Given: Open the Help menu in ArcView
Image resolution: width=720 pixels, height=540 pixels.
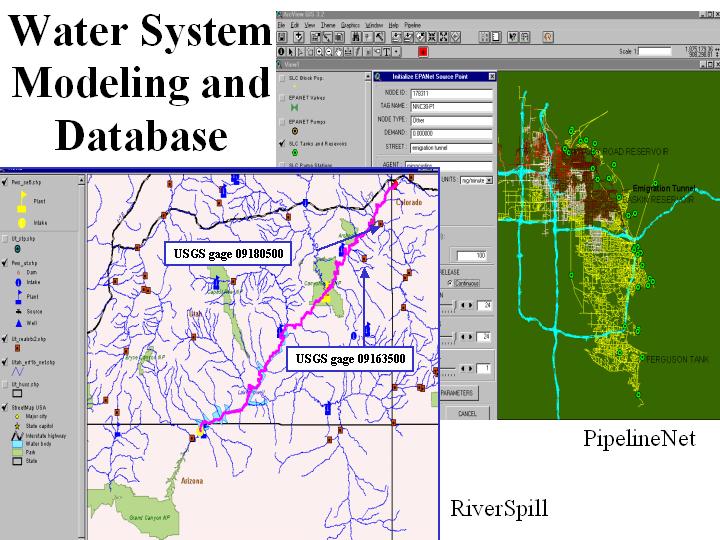Looking at the screenshot, I should pyautogui.click(x=394, y=25).
